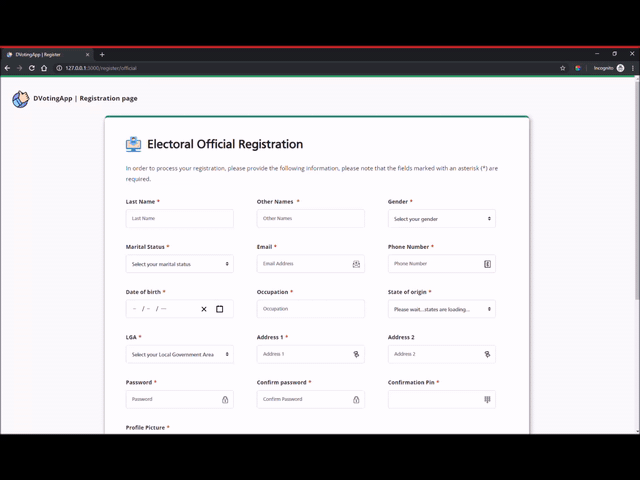
Task: Click the location icon in Address 2 field
Action: (x=487, y=354)
